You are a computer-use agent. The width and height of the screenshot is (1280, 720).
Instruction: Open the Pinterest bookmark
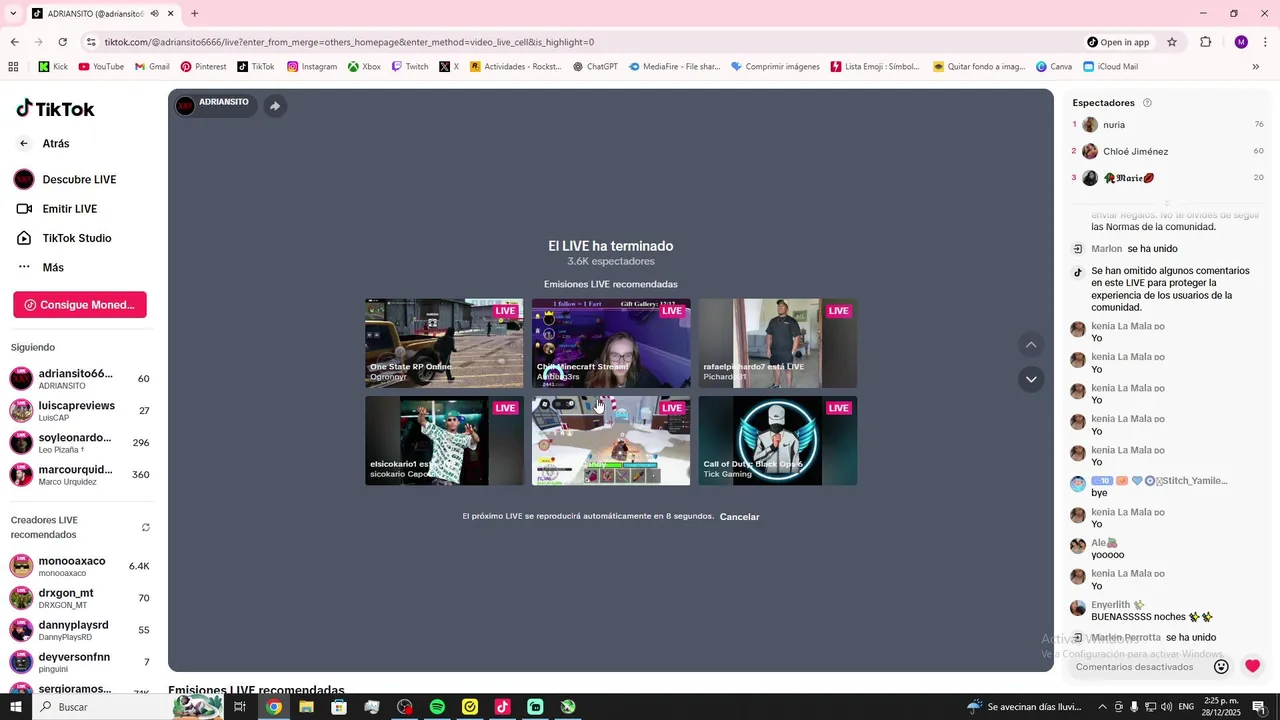203,67
